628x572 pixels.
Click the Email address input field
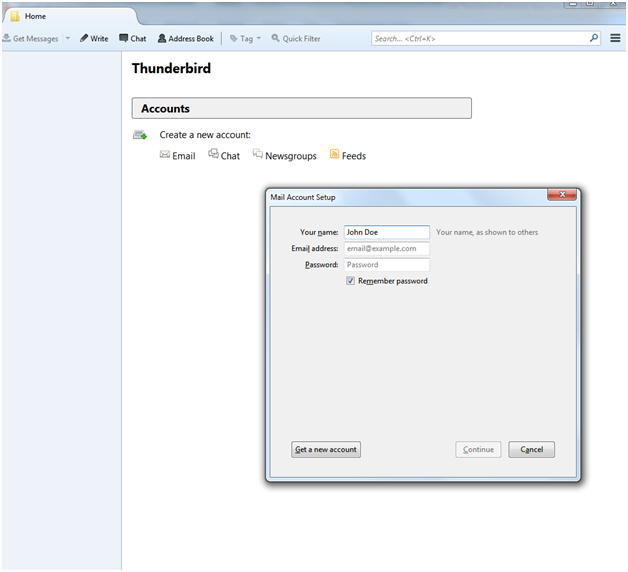(386, 249)
